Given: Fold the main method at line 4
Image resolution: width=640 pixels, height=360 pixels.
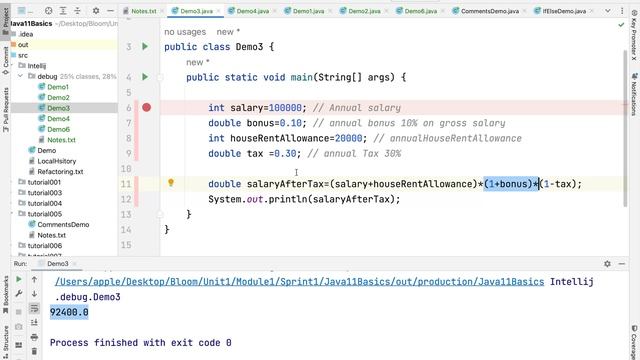Looking at the screenshot, I should [160, 77].
